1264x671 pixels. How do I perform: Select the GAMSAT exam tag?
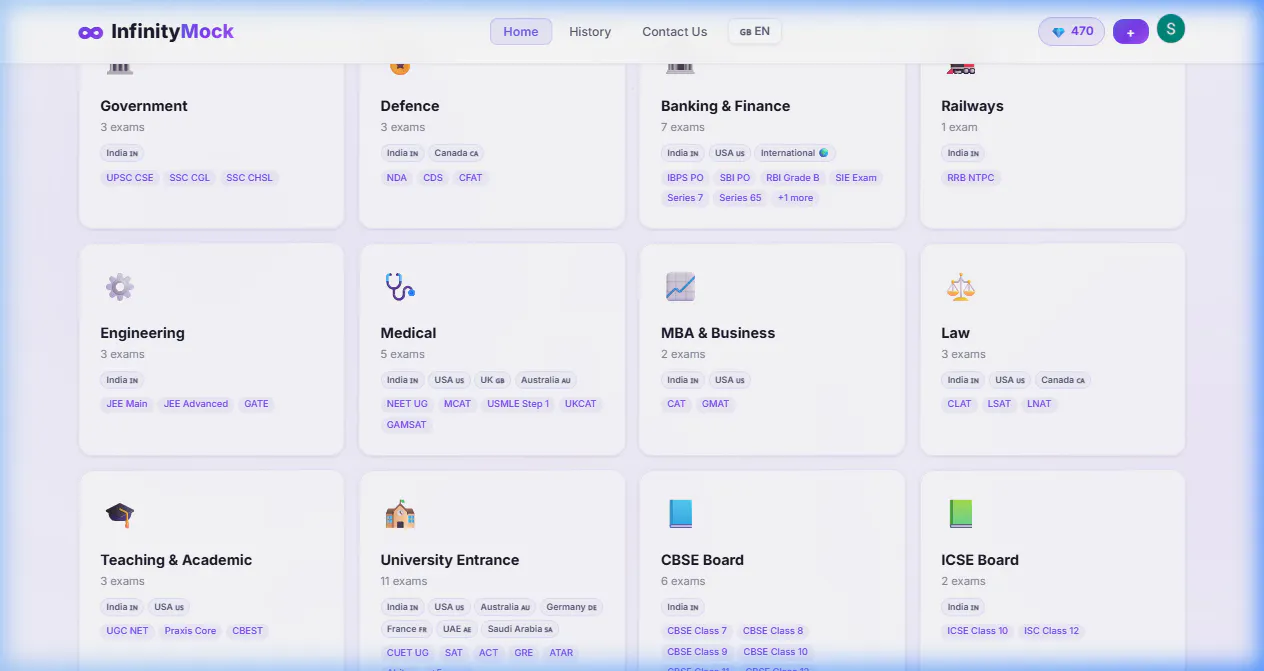pos(407,425)
